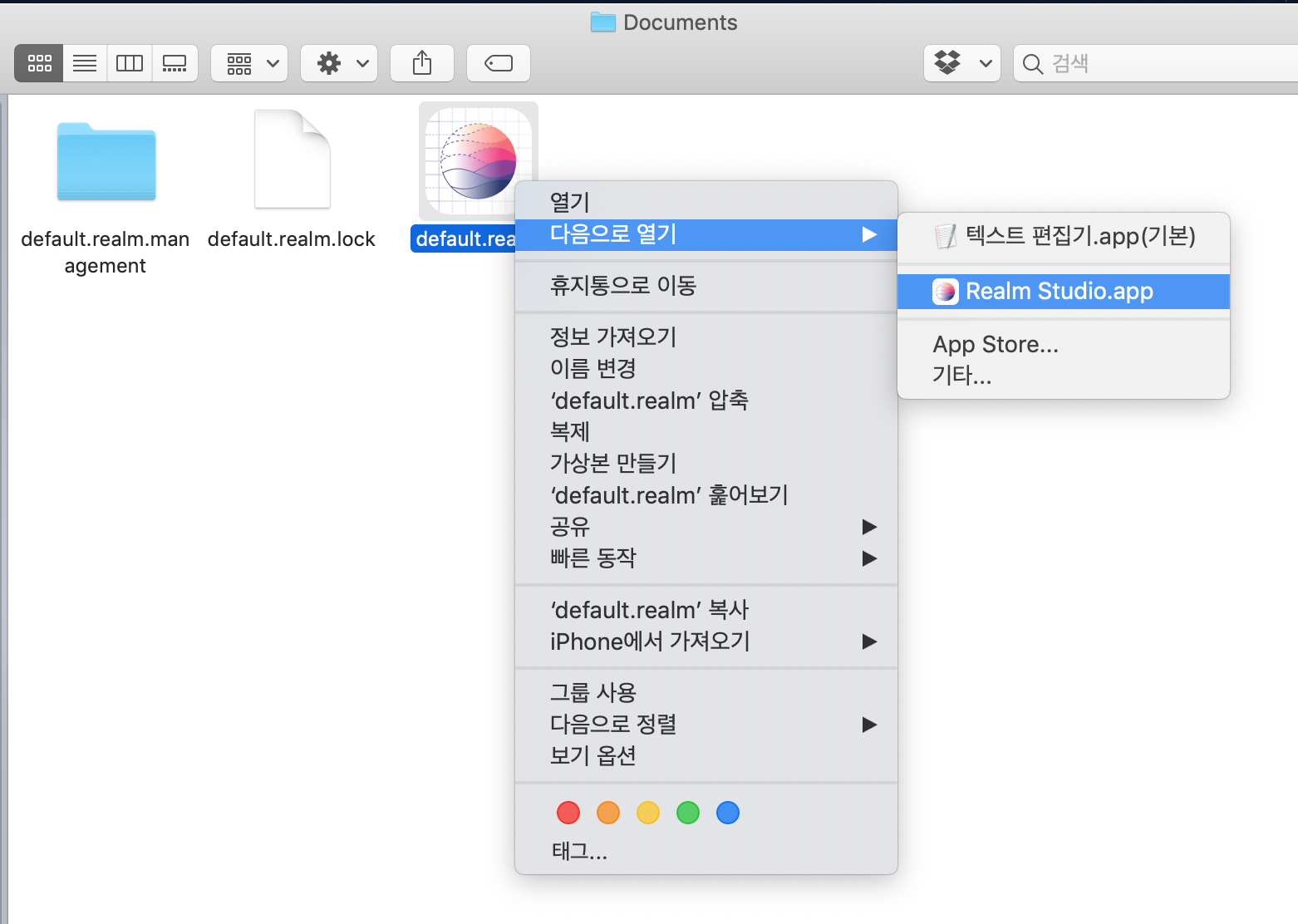1298x924 pixels.
Task: Choose 정보 가져오기 menu item
Action: [x=706, y=337]
